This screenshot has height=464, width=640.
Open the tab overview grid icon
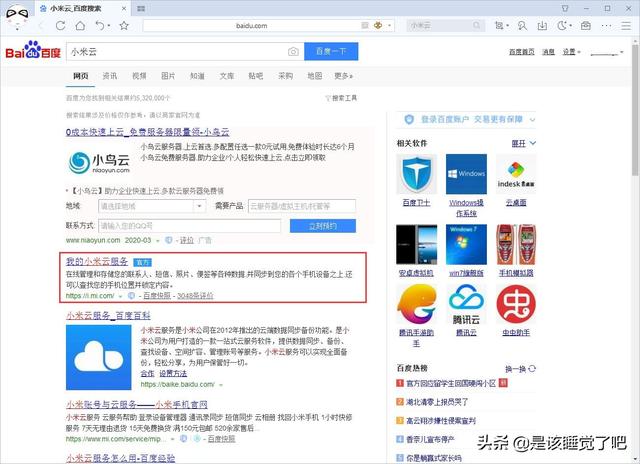[141, 8]
